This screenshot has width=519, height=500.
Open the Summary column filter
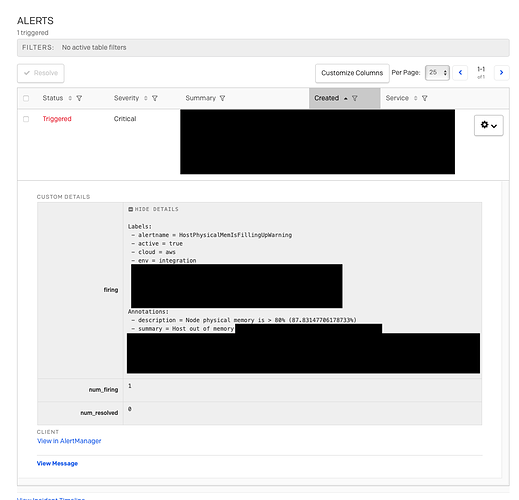tap(222, 98)
